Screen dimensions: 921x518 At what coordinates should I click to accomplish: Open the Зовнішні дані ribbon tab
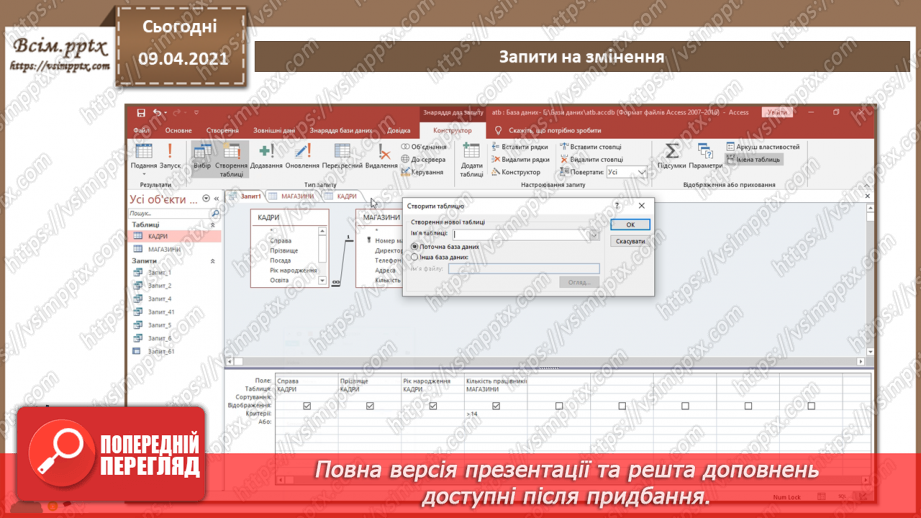(x=274, y=130)
